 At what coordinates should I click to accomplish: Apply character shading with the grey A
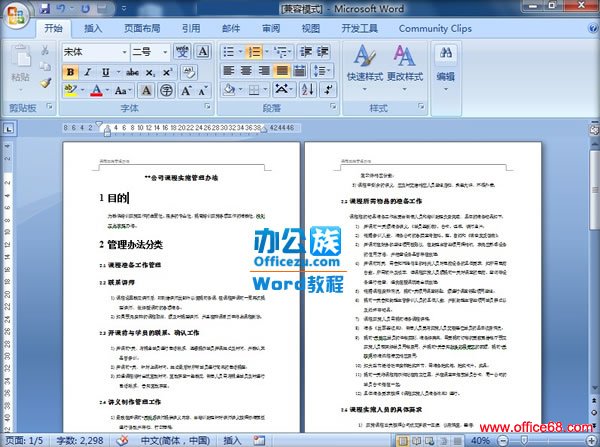[146, 91]
